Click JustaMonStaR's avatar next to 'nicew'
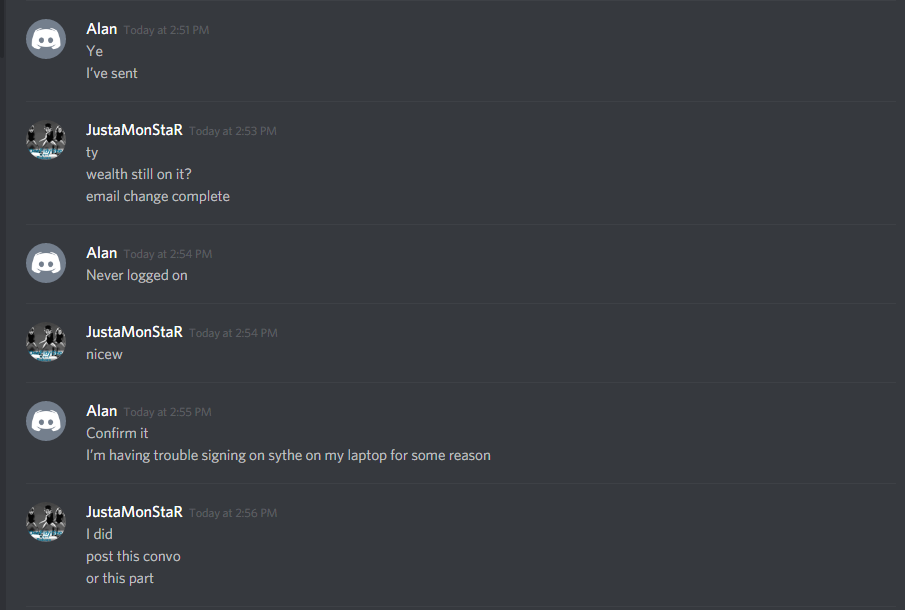Image resolution: width=905 pixels, height=610 pixels. 46,342
